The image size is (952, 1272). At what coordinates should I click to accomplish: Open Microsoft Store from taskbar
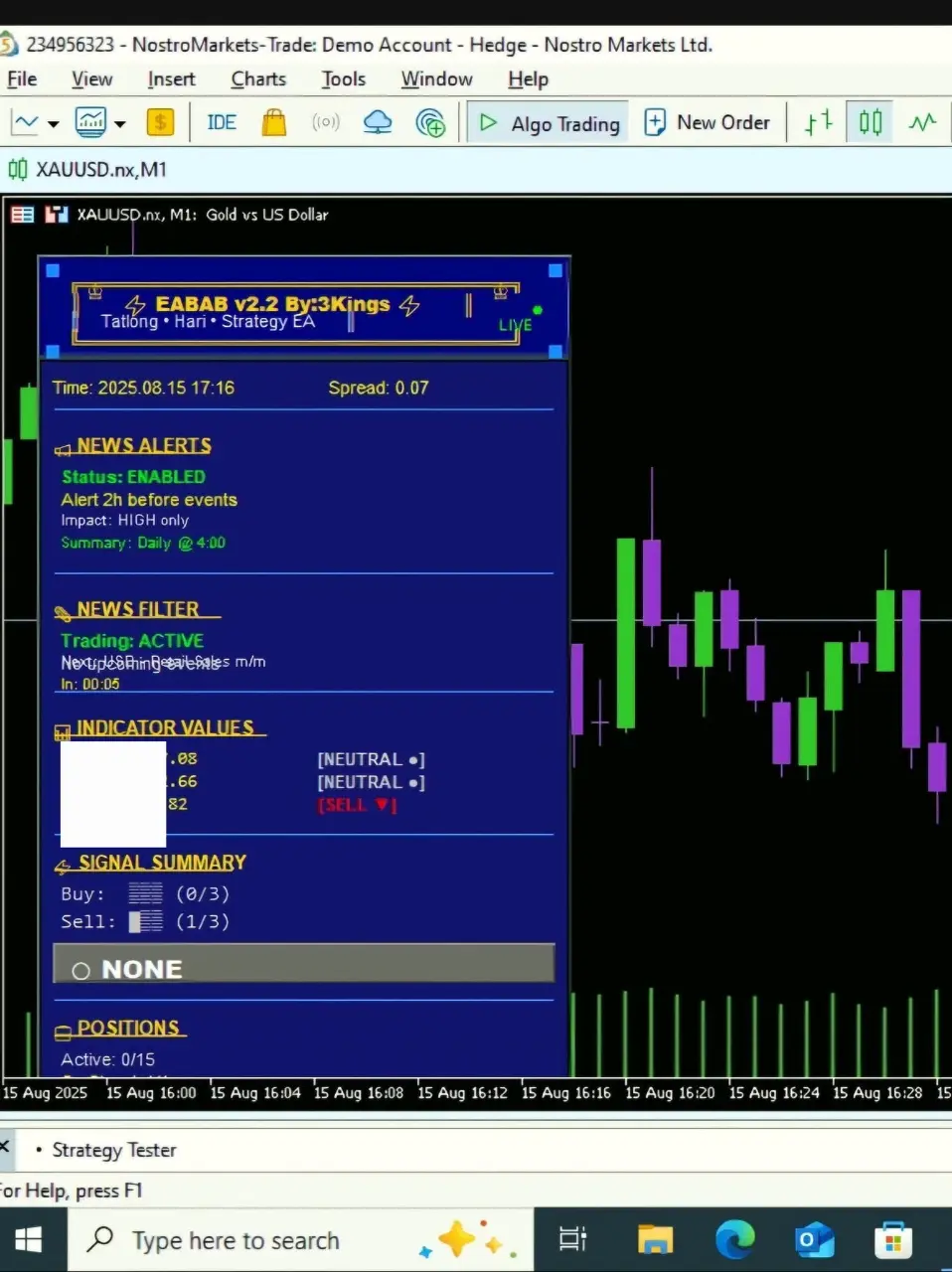(x=893, y=1239)
